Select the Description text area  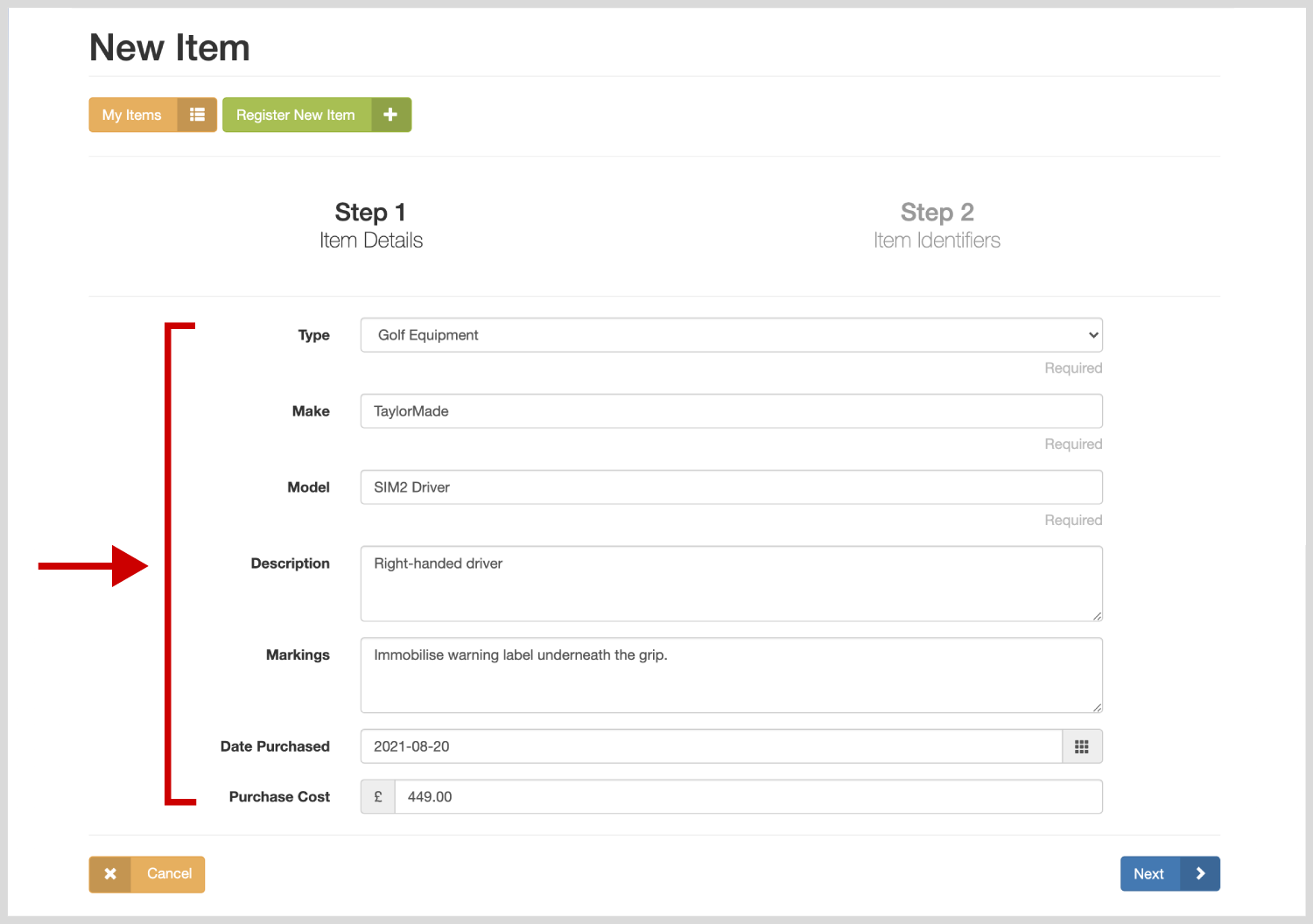pos(731,584)
